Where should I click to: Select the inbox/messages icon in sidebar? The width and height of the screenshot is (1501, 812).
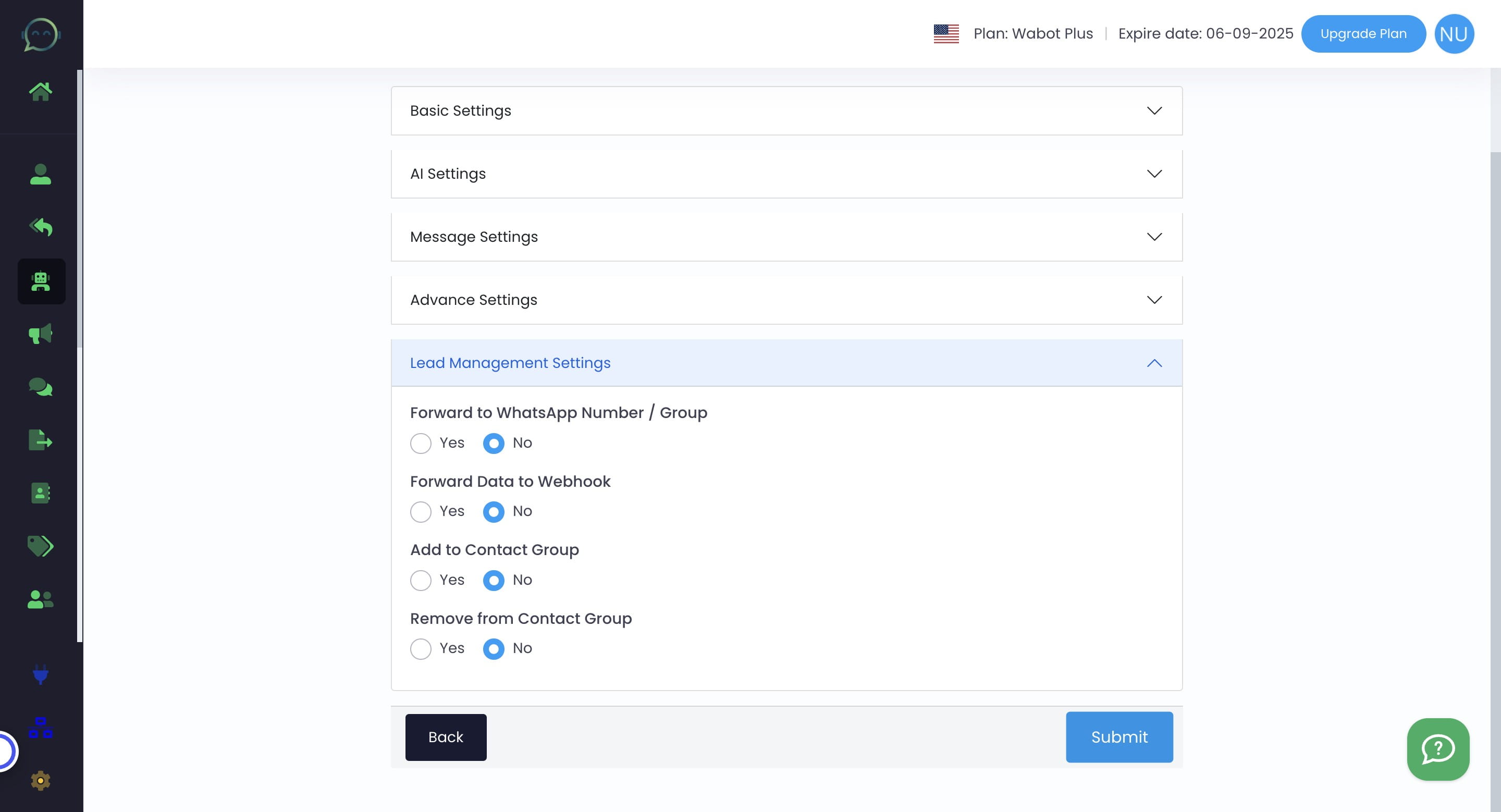(x=40, y=387)
